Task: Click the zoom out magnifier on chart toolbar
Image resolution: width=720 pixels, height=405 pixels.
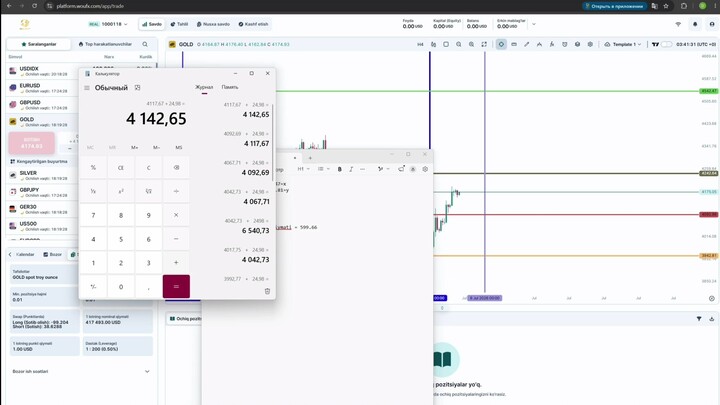Action: pos(459,45)
